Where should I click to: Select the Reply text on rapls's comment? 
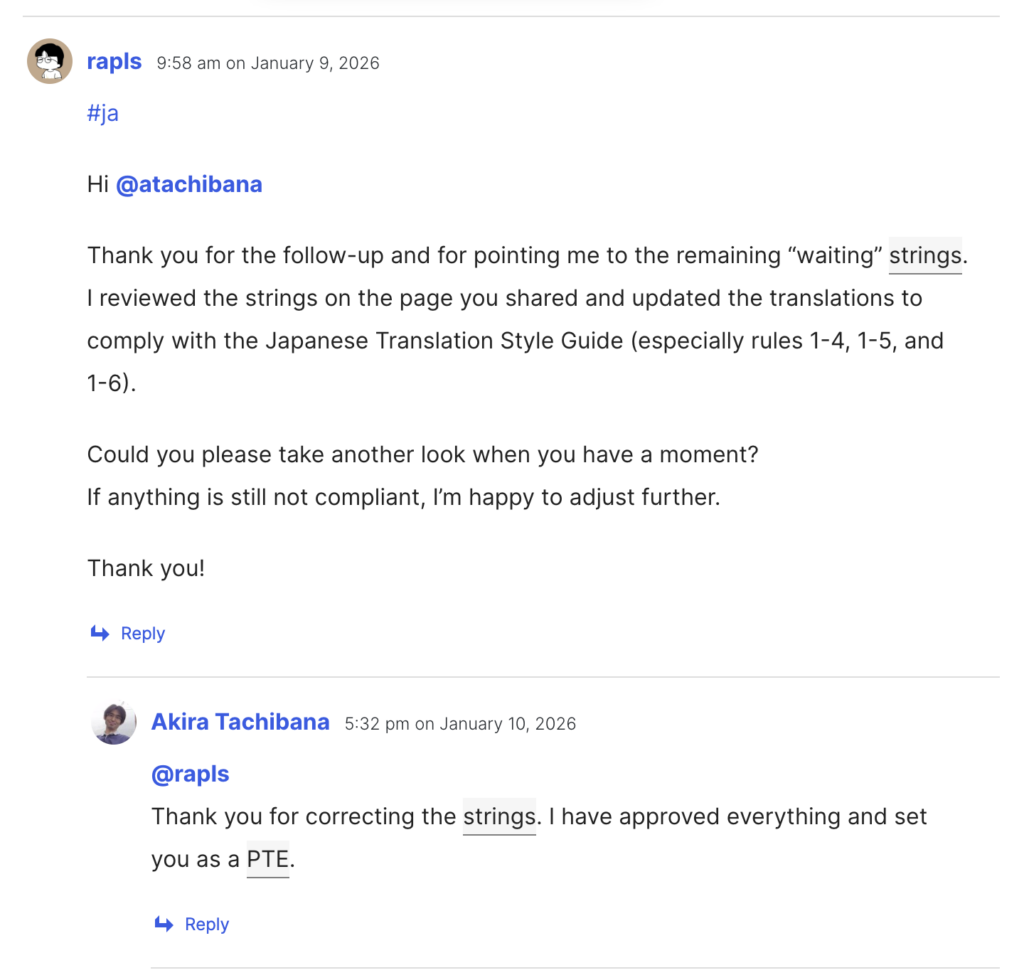142,633
